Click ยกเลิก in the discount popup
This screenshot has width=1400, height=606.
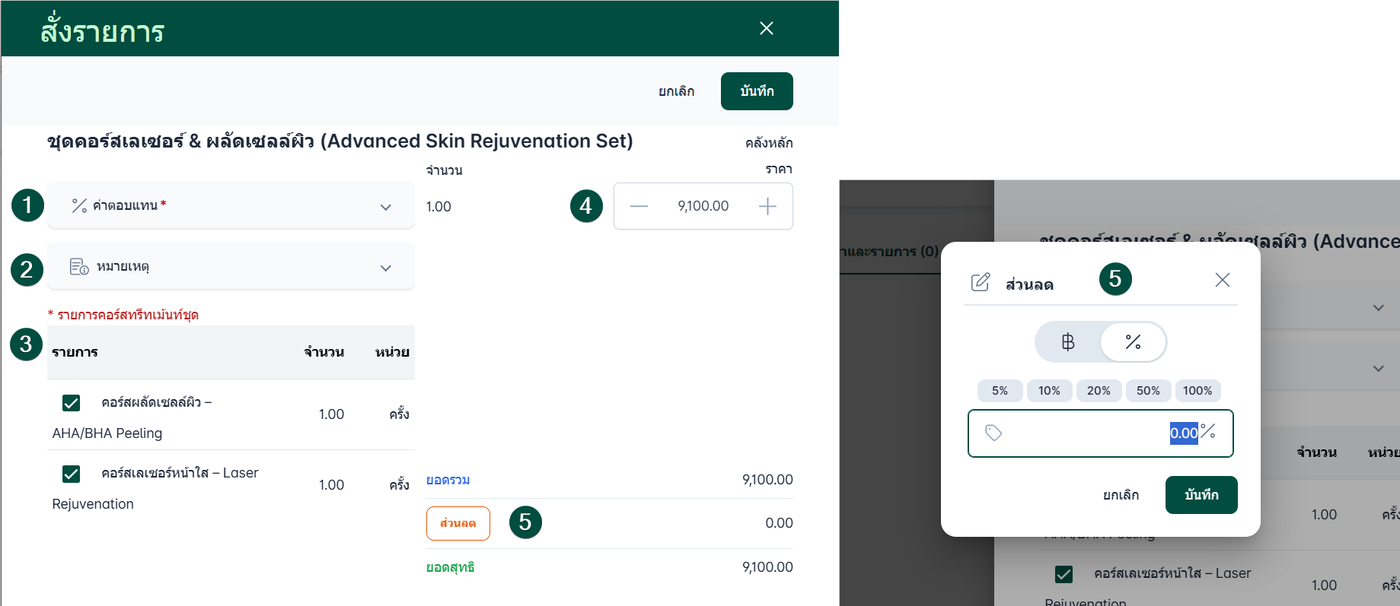[1121, 495]
